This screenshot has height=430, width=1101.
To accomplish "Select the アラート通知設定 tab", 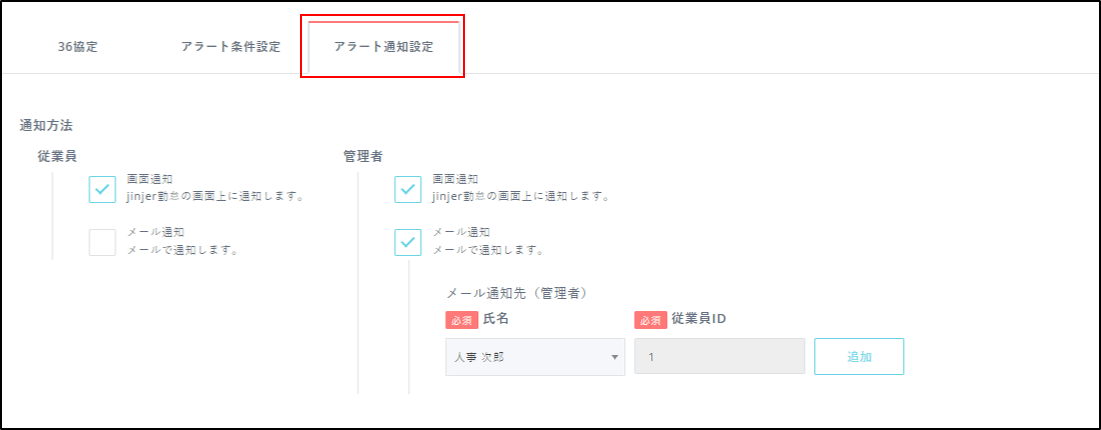I will [x=384, y=47].
